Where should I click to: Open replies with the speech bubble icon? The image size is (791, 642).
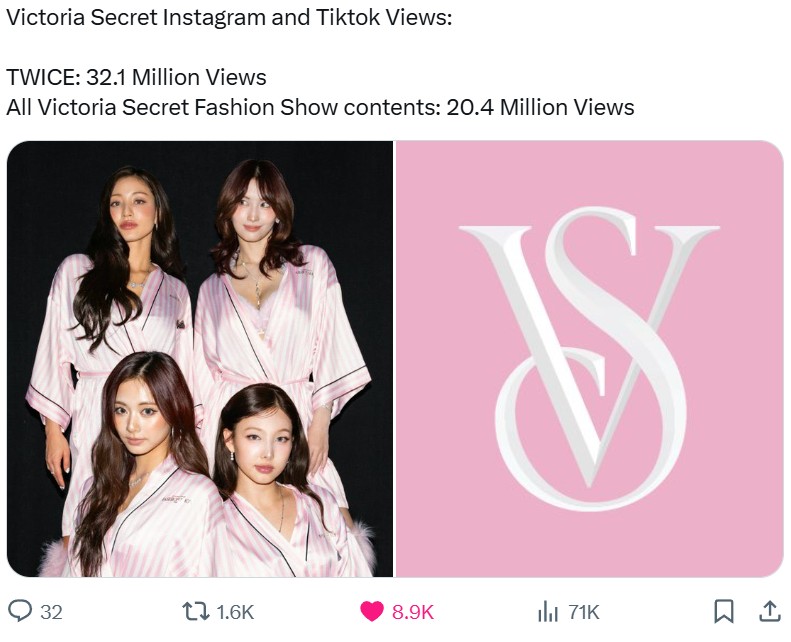click(x=21, y=612)
